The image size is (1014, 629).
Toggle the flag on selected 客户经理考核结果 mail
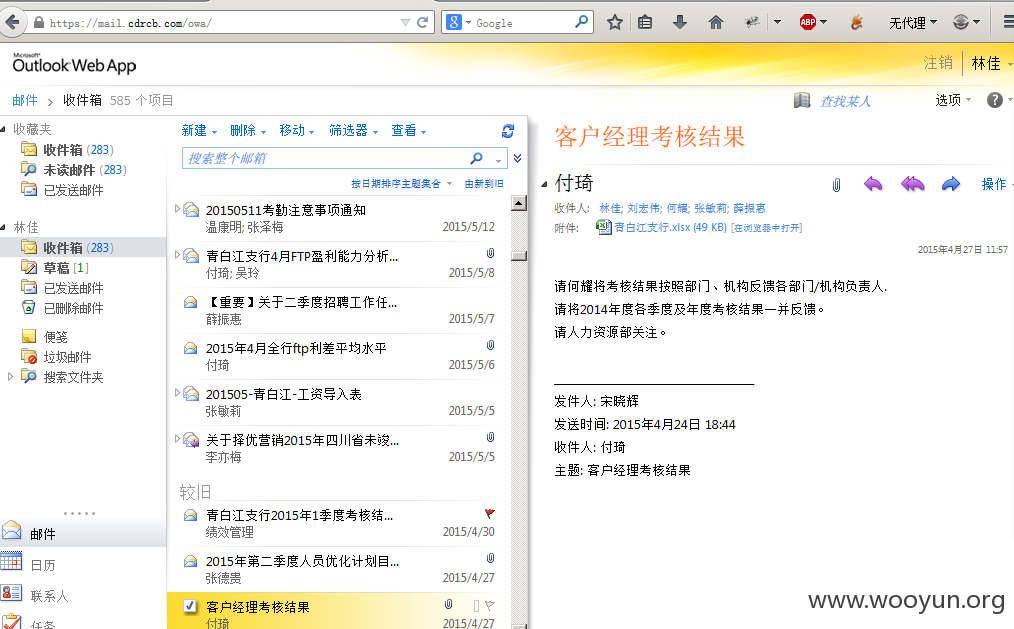(490, 606)
